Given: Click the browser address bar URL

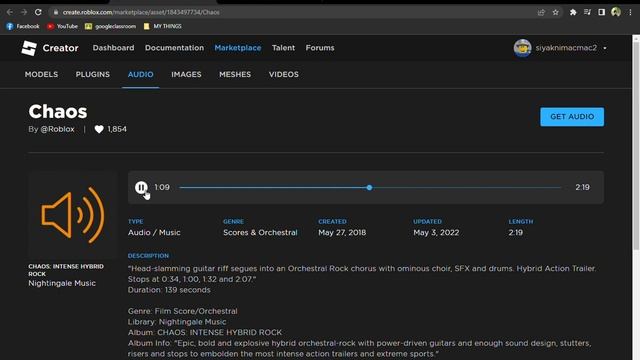Looking at the screenshot, I should 141,12.
